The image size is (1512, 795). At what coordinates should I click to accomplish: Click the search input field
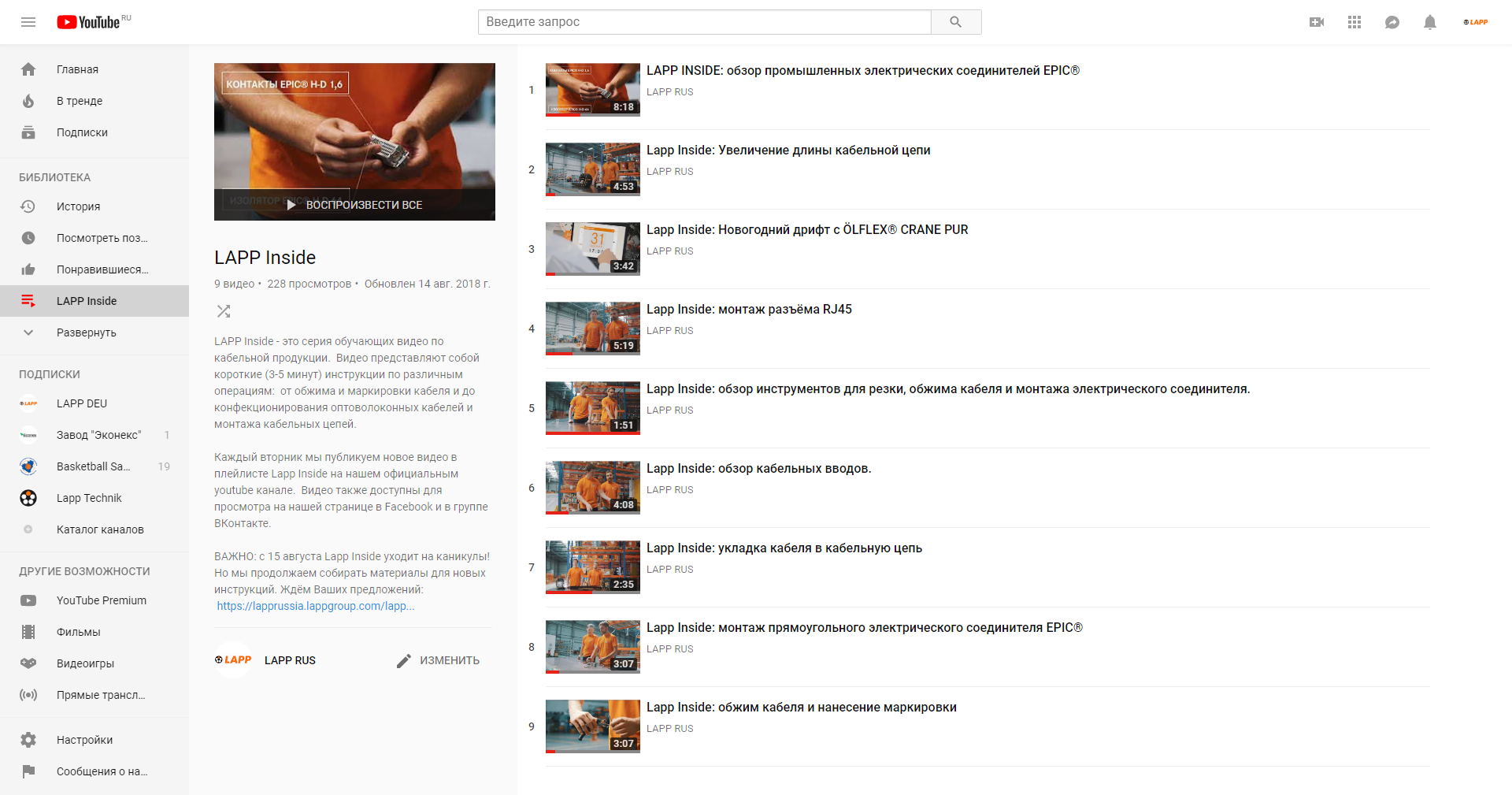(x=704, y=22)
